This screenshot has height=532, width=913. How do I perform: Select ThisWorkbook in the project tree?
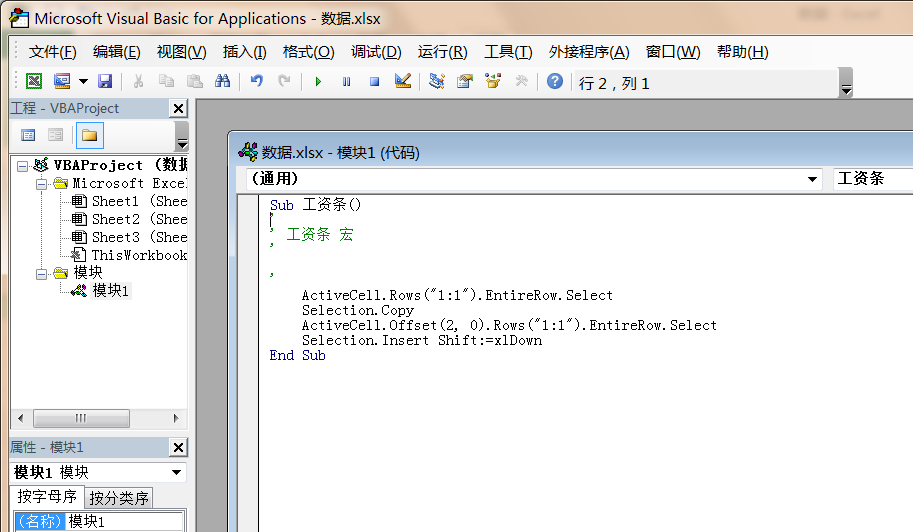[139, 256]
